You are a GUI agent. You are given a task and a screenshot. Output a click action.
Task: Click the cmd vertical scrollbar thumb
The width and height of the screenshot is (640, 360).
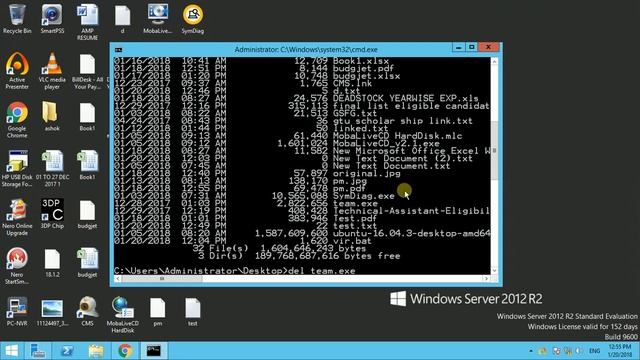click(x=495, y=151)
